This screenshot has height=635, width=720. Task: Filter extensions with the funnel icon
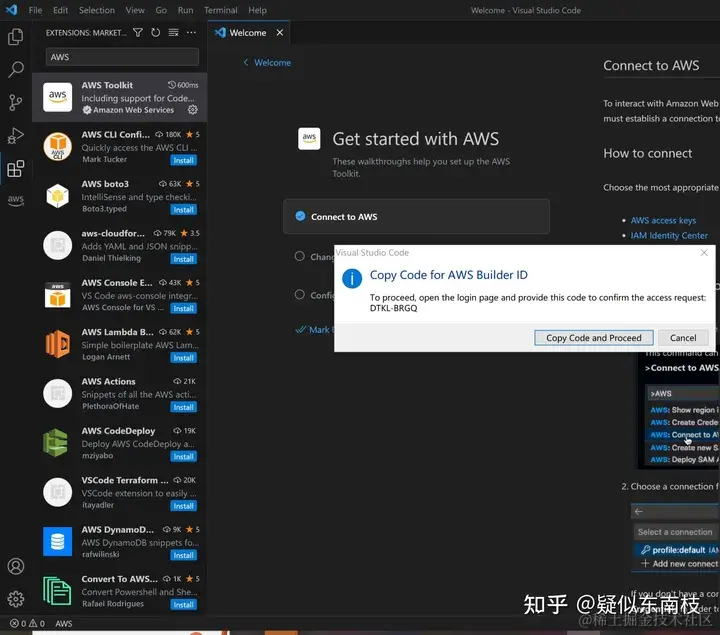(x=138, y=33)
